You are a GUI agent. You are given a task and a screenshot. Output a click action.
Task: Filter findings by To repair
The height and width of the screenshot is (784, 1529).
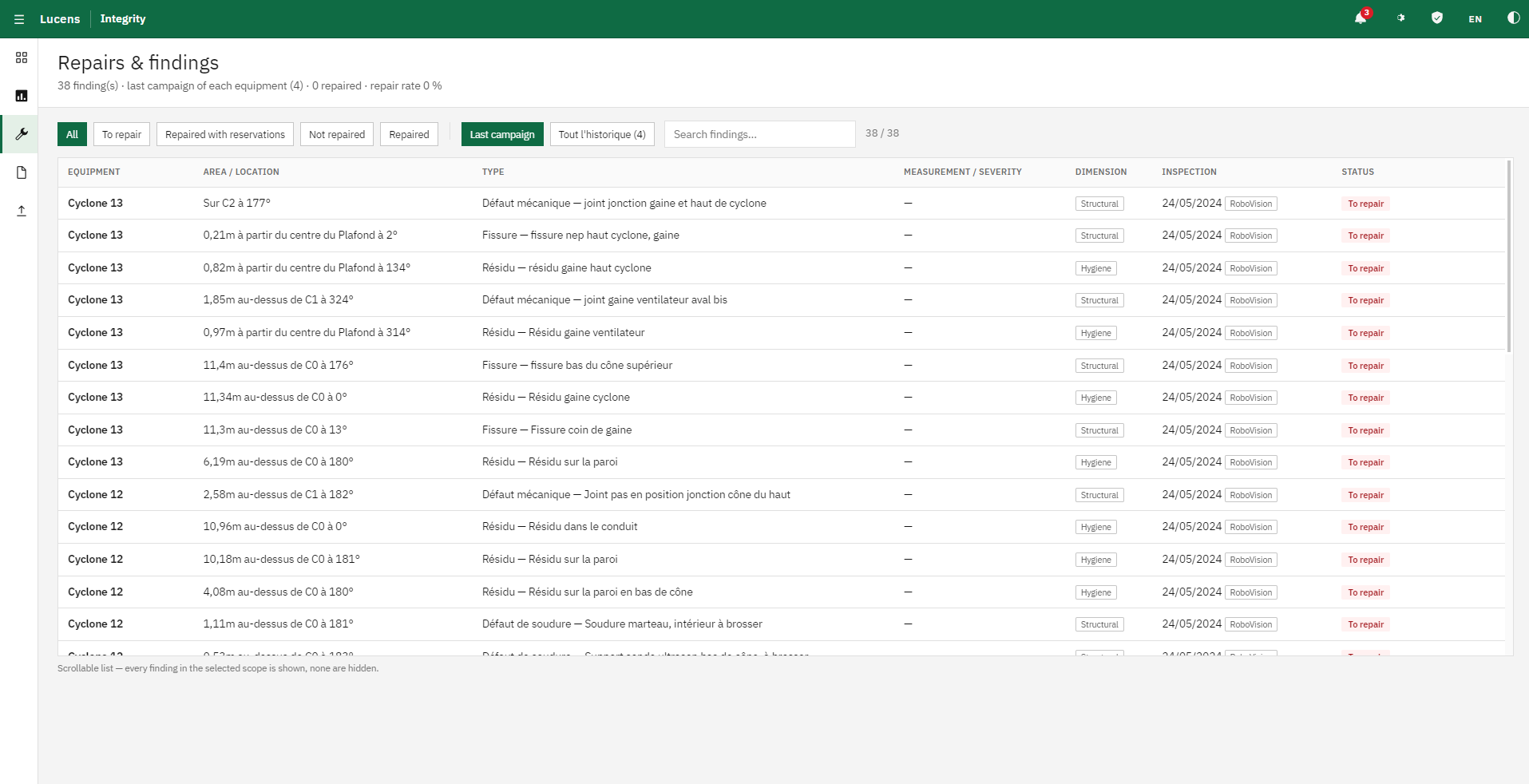121,134
